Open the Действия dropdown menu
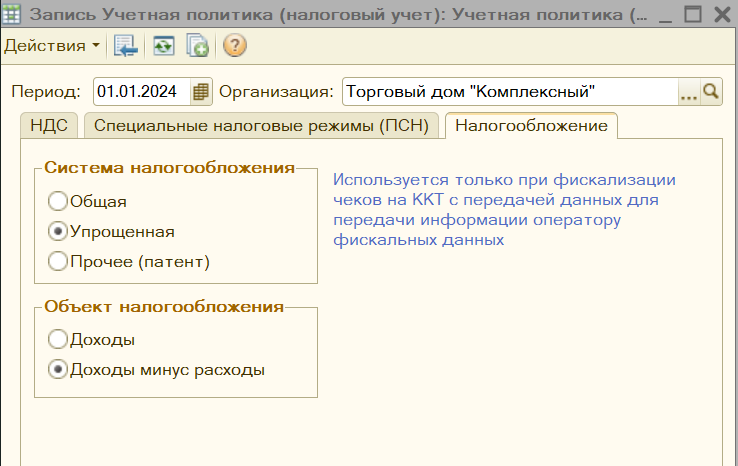Viewport: 738px width, 466px height. [x=52, y=46]
